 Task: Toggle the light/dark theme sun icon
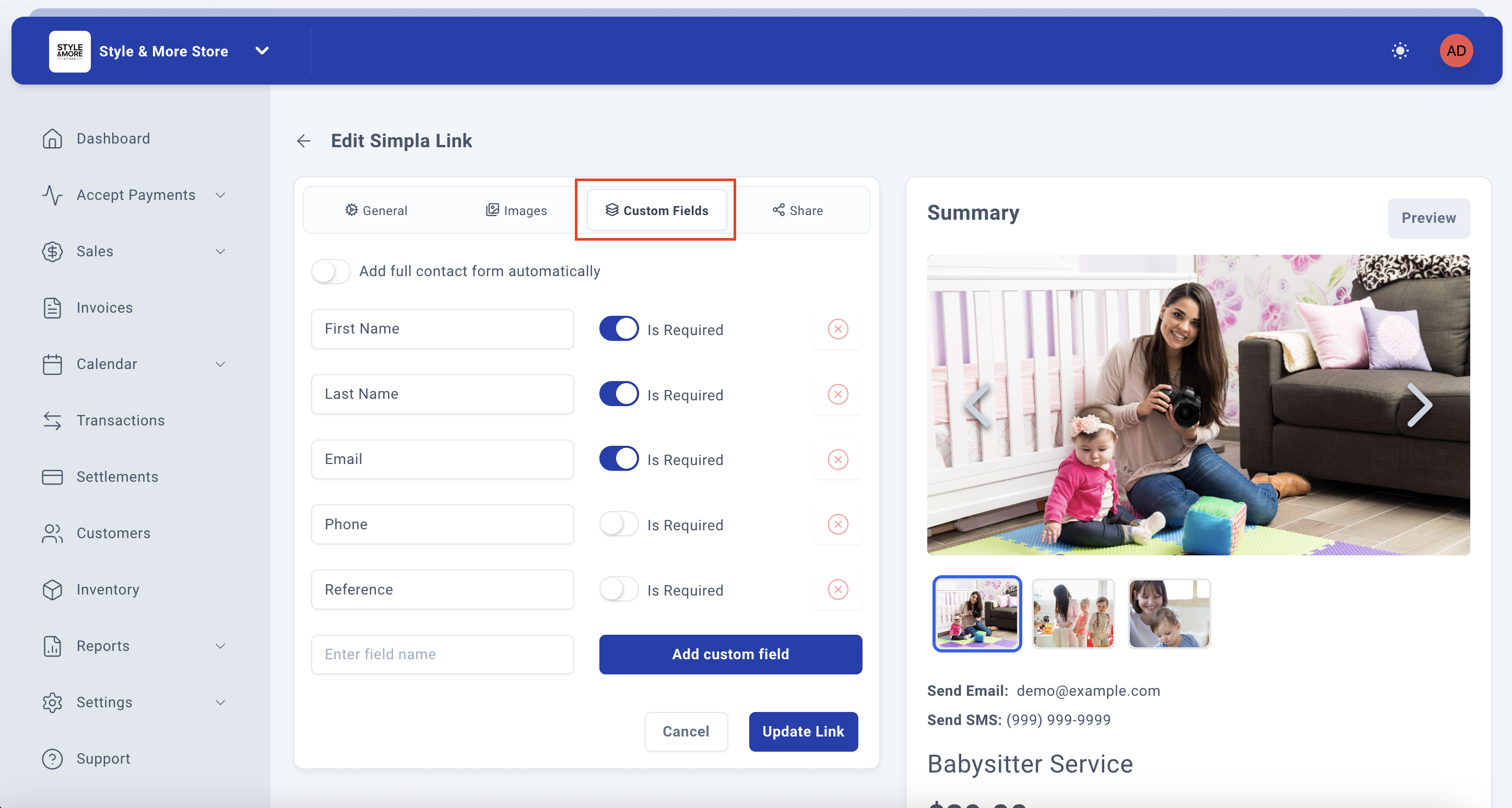click(1400, 51)
